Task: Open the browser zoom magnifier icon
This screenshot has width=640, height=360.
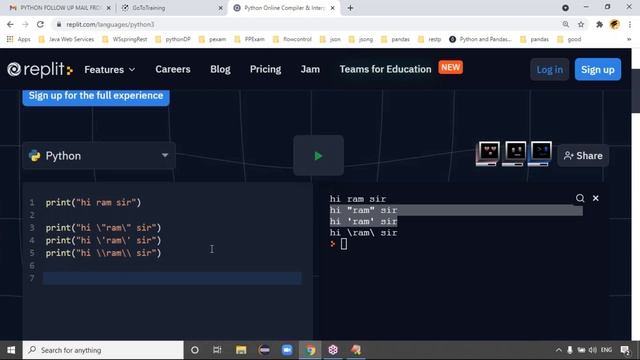Action: pyautogui.click(x=566, y=24)
